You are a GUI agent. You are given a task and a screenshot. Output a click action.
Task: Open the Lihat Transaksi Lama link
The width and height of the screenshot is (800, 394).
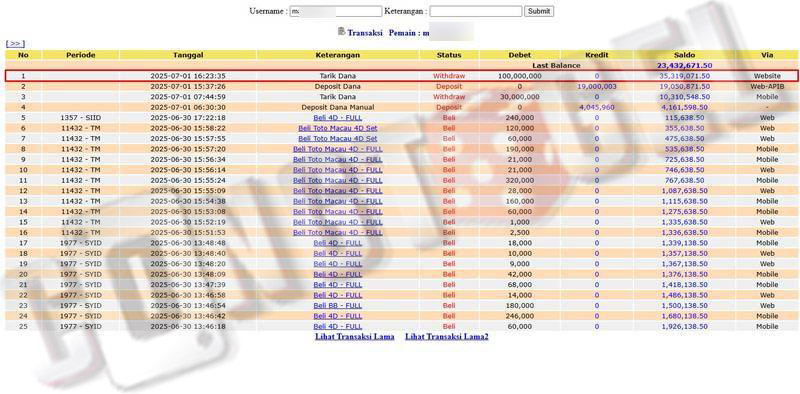click(x=355, y=336)
